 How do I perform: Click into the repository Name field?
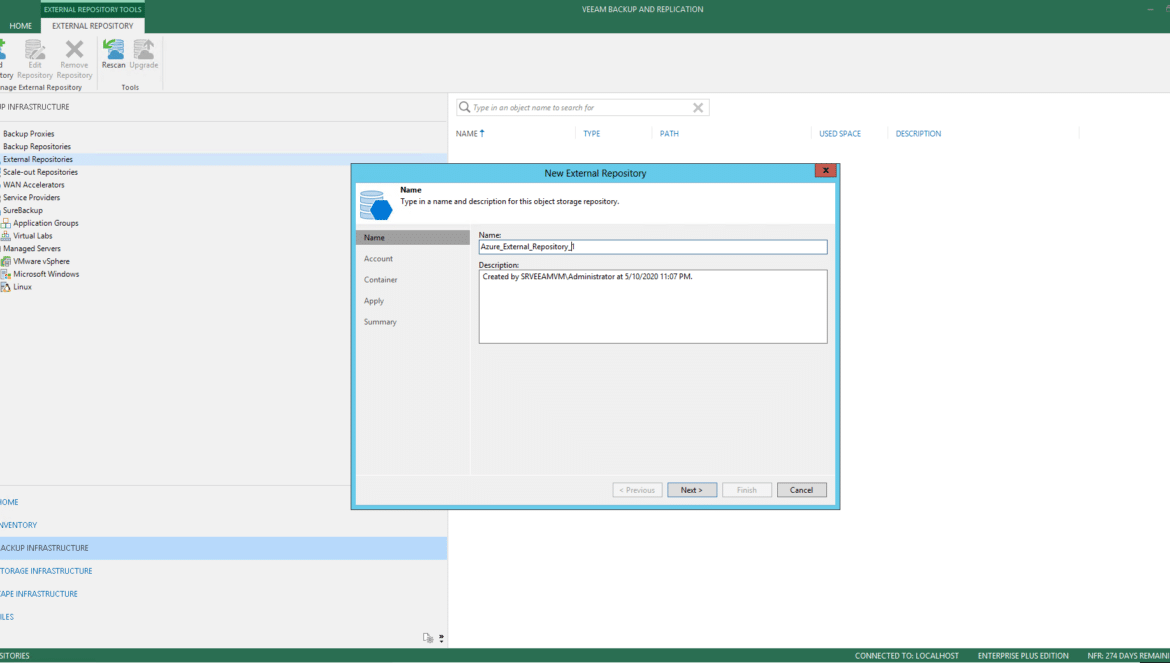(x=653, y=247)
